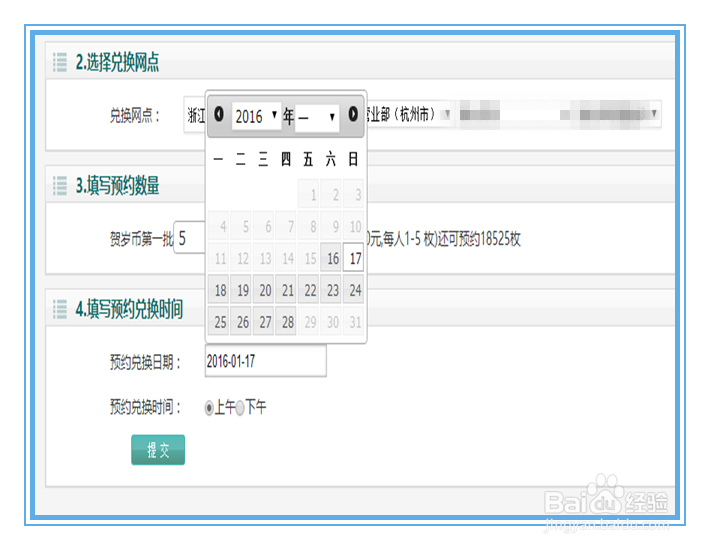Screen dimensions: 710x550
Task: Open the month dropdown in calendar
Action: pos(317,118)
